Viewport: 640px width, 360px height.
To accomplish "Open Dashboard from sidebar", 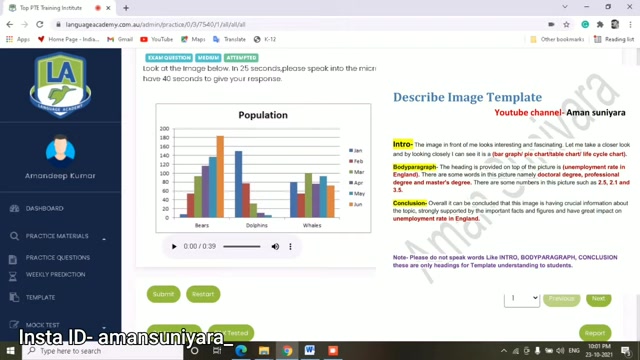I will coord(44,209).
